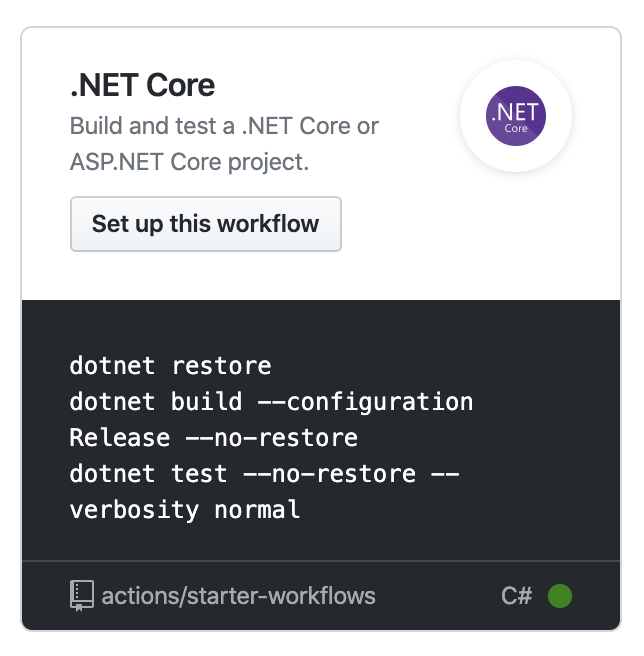The height and width of the screenshot is (656, 644).
Task: Click the small "Core" text inside the logo
Action: pyautogui.click(x=516, y=129)
